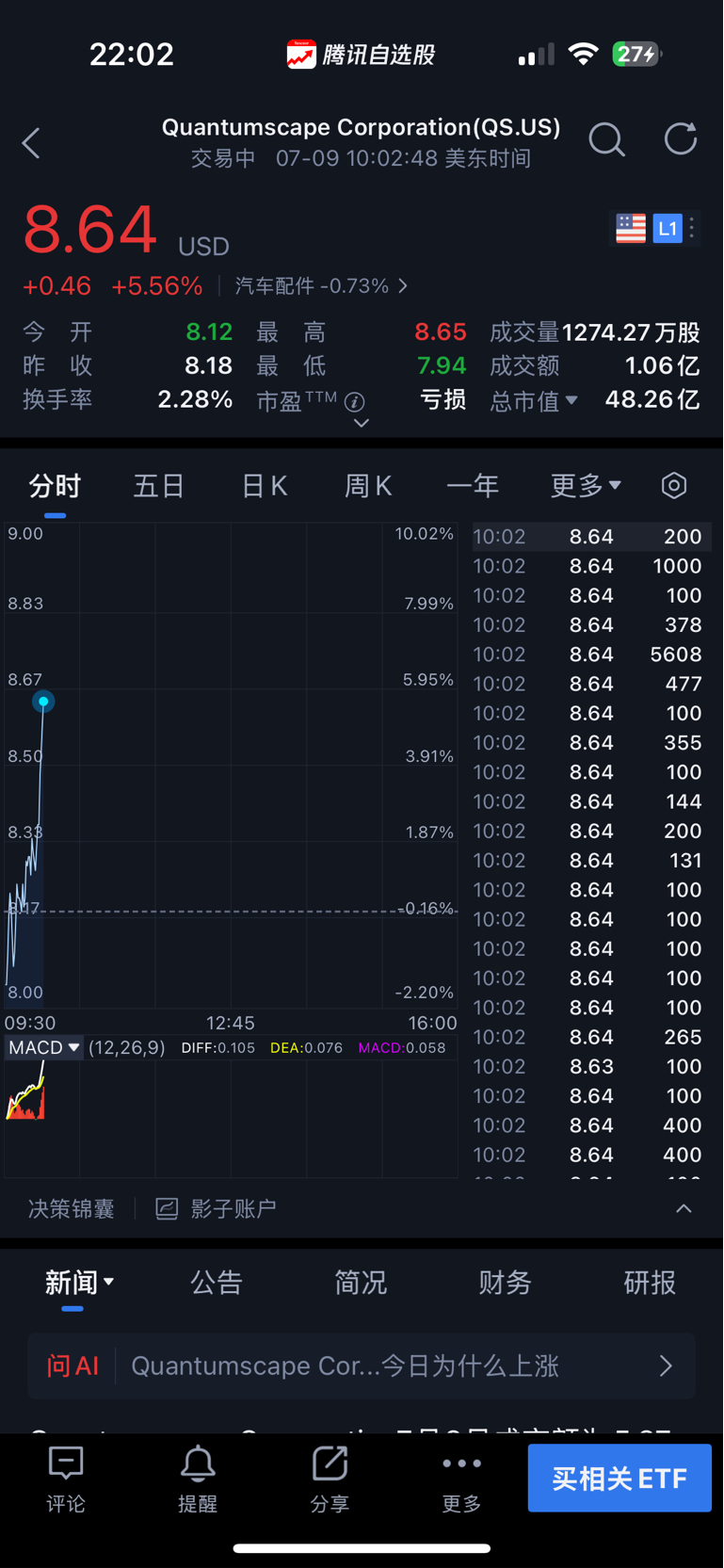Tap the DIFF:0.105 indicator value

click(217, 1048)
